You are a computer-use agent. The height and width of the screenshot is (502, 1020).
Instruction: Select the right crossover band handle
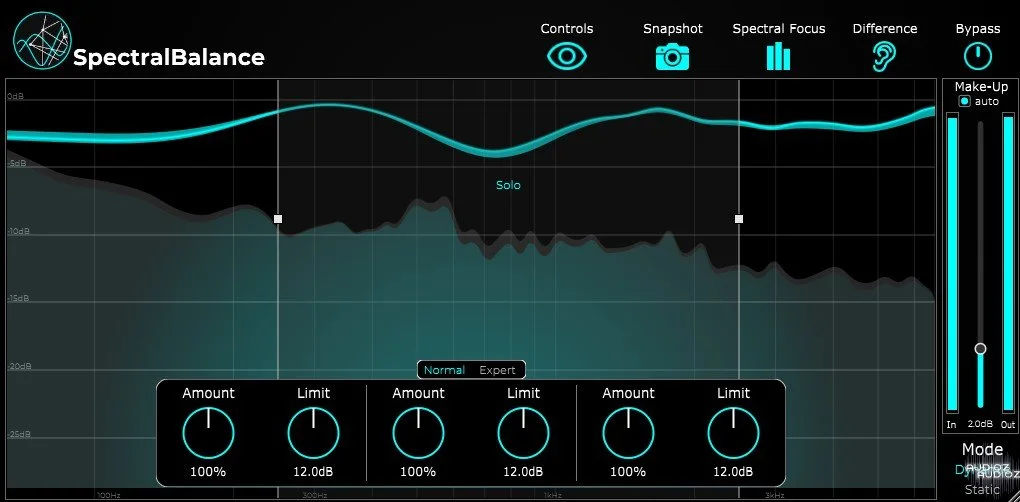(x=739, y=219)
